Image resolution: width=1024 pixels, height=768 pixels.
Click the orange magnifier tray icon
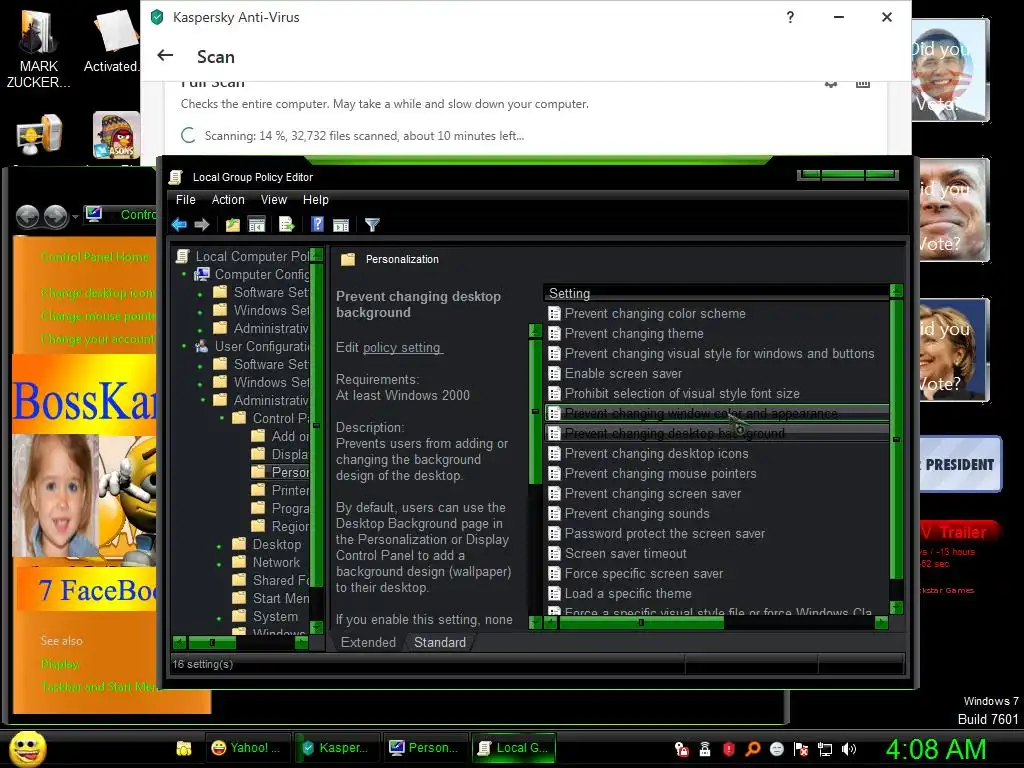(752, 749)
